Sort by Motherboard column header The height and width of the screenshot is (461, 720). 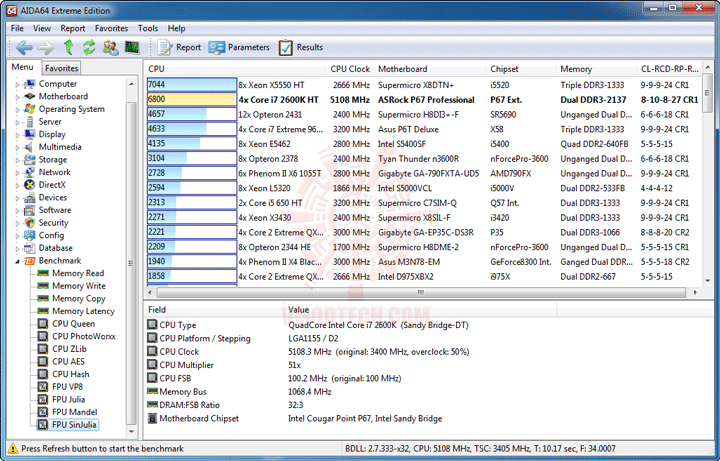(x=430, y=69)
